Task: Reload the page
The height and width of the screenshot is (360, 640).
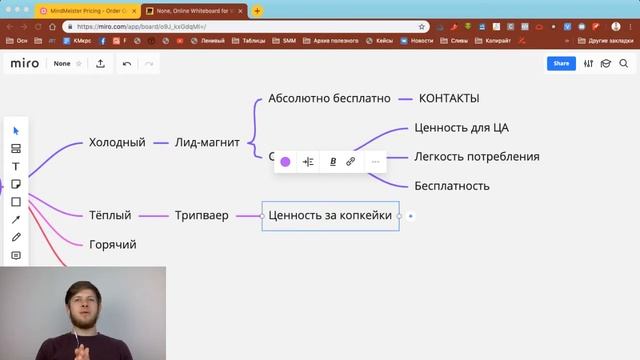Action: pyautogui.click(x=38, y=27)
